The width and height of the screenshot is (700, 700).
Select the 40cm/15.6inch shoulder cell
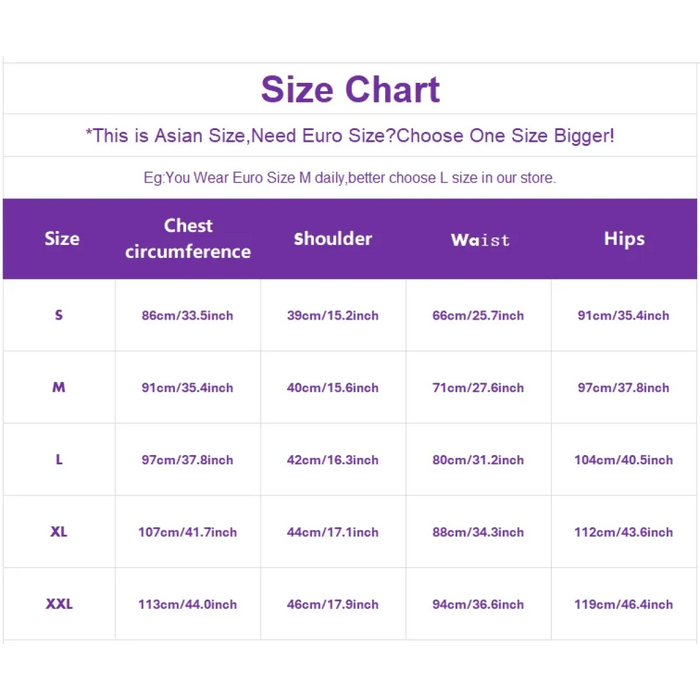pyautogui.click(x=333, y=388)
